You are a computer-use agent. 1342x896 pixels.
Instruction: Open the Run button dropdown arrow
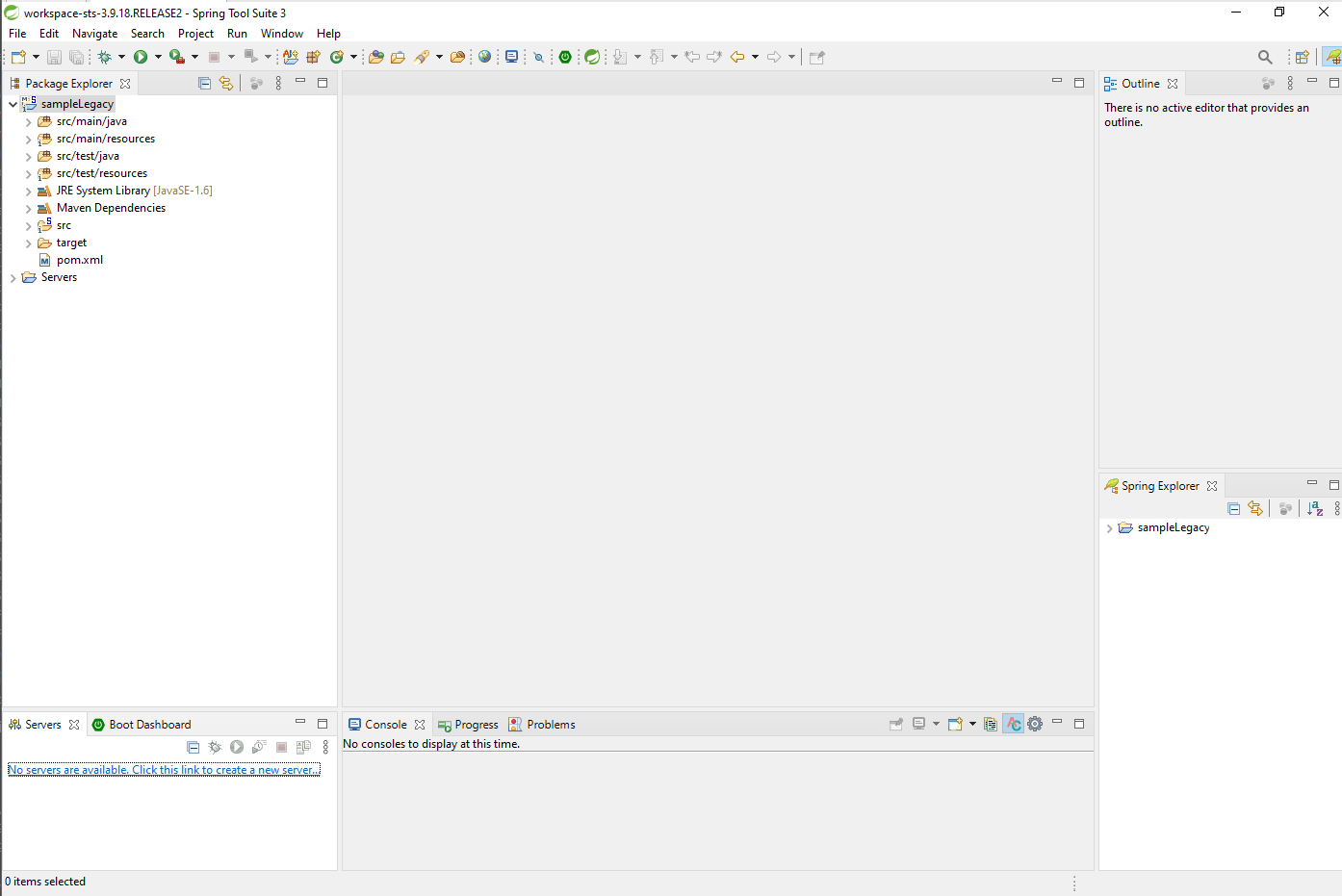(x=158, y=57)
